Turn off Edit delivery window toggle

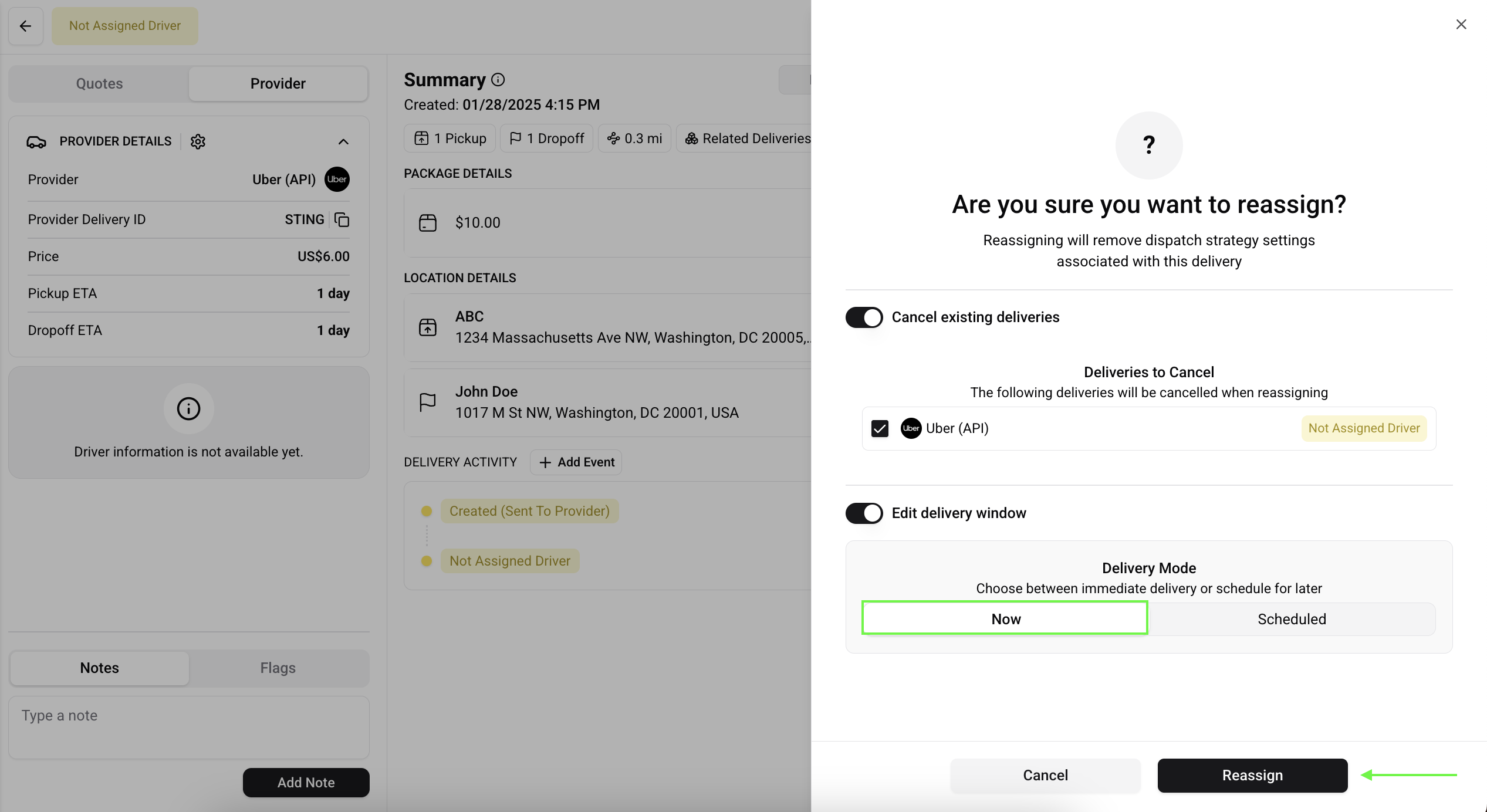(864, 513)
